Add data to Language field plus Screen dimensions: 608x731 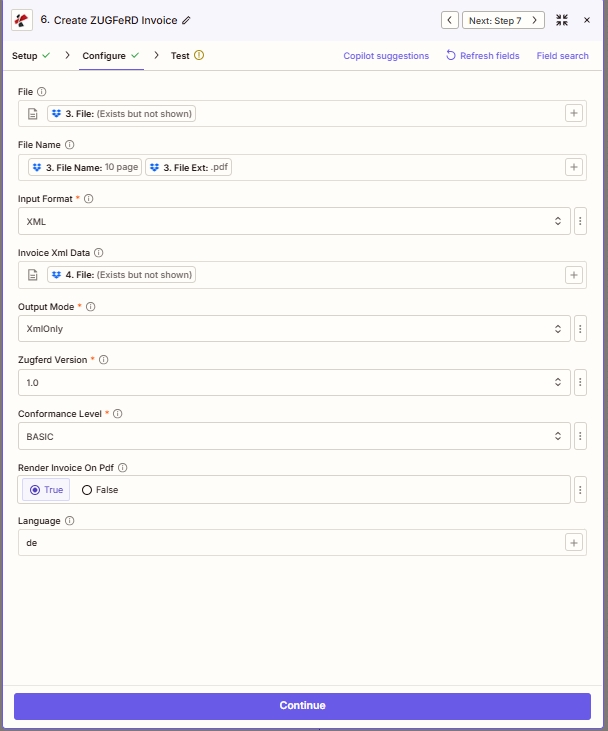[573, 543]
